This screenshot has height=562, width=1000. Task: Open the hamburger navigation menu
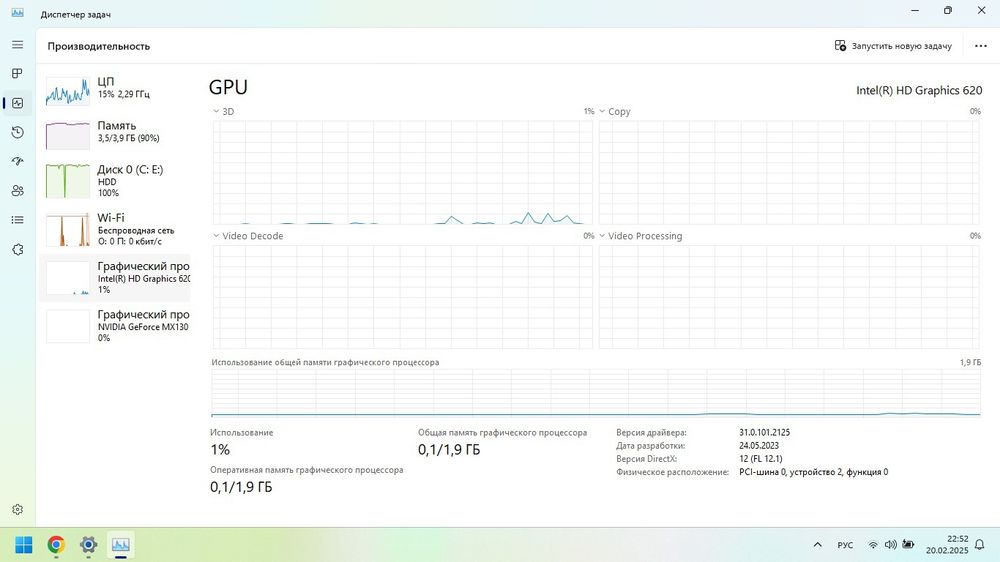[x=17, y=45]
